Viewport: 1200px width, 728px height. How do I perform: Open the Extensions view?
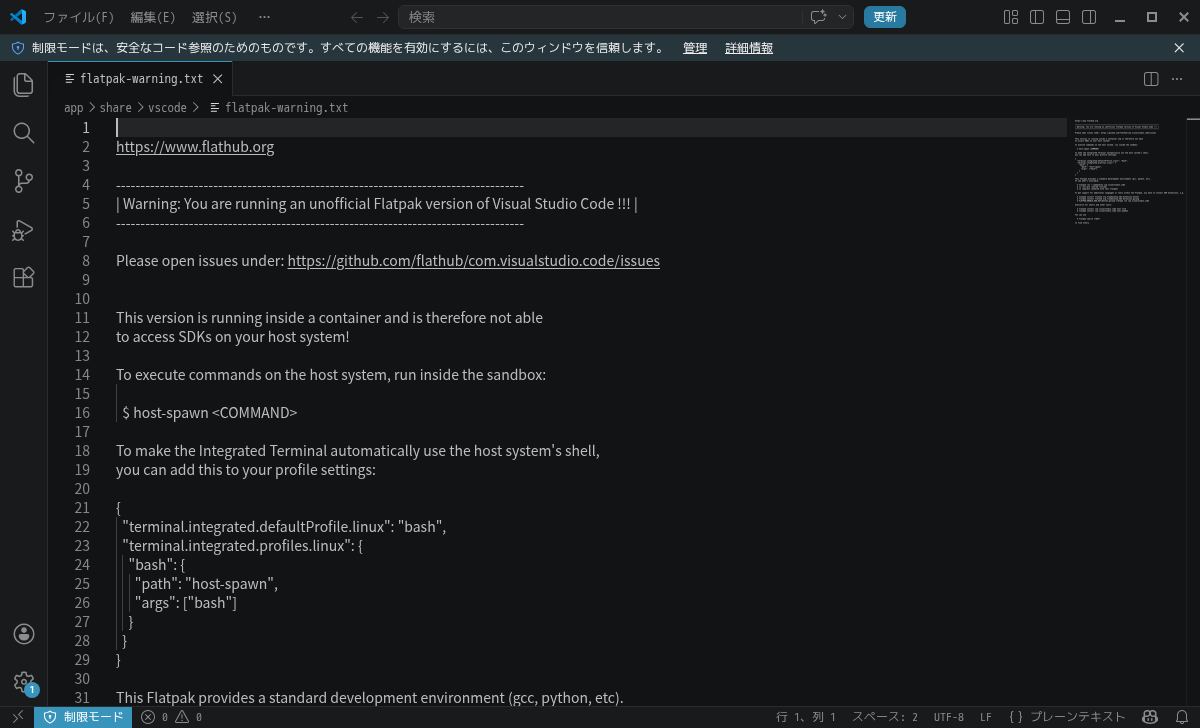pyautogui.click(x=23, y=278)
